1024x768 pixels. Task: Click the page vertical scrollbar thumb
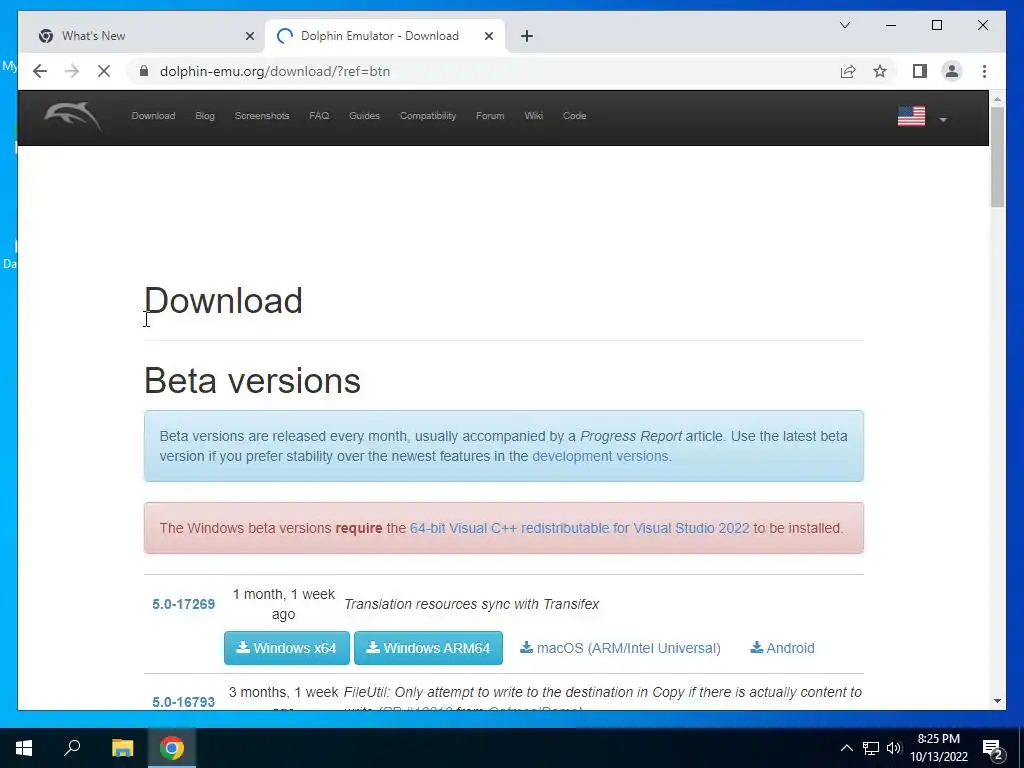(x=997, y=157)
